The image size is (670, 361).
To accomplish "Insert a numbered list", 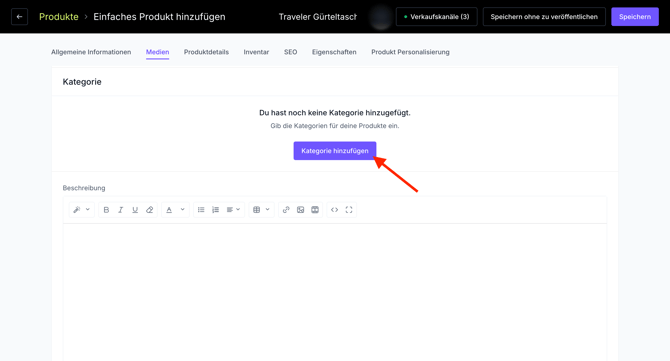I will pos(215,210).
